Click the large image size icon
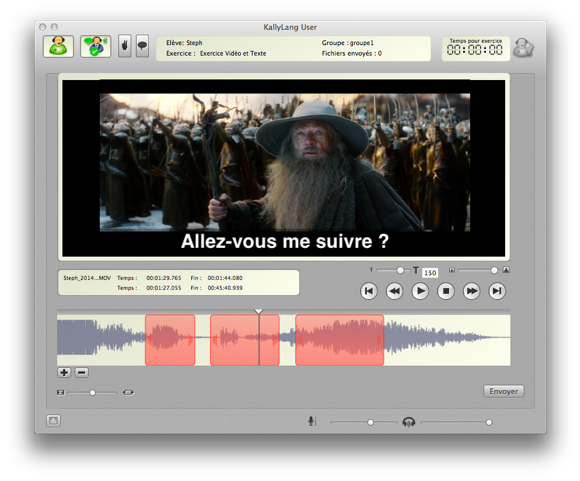 point(506,270)
